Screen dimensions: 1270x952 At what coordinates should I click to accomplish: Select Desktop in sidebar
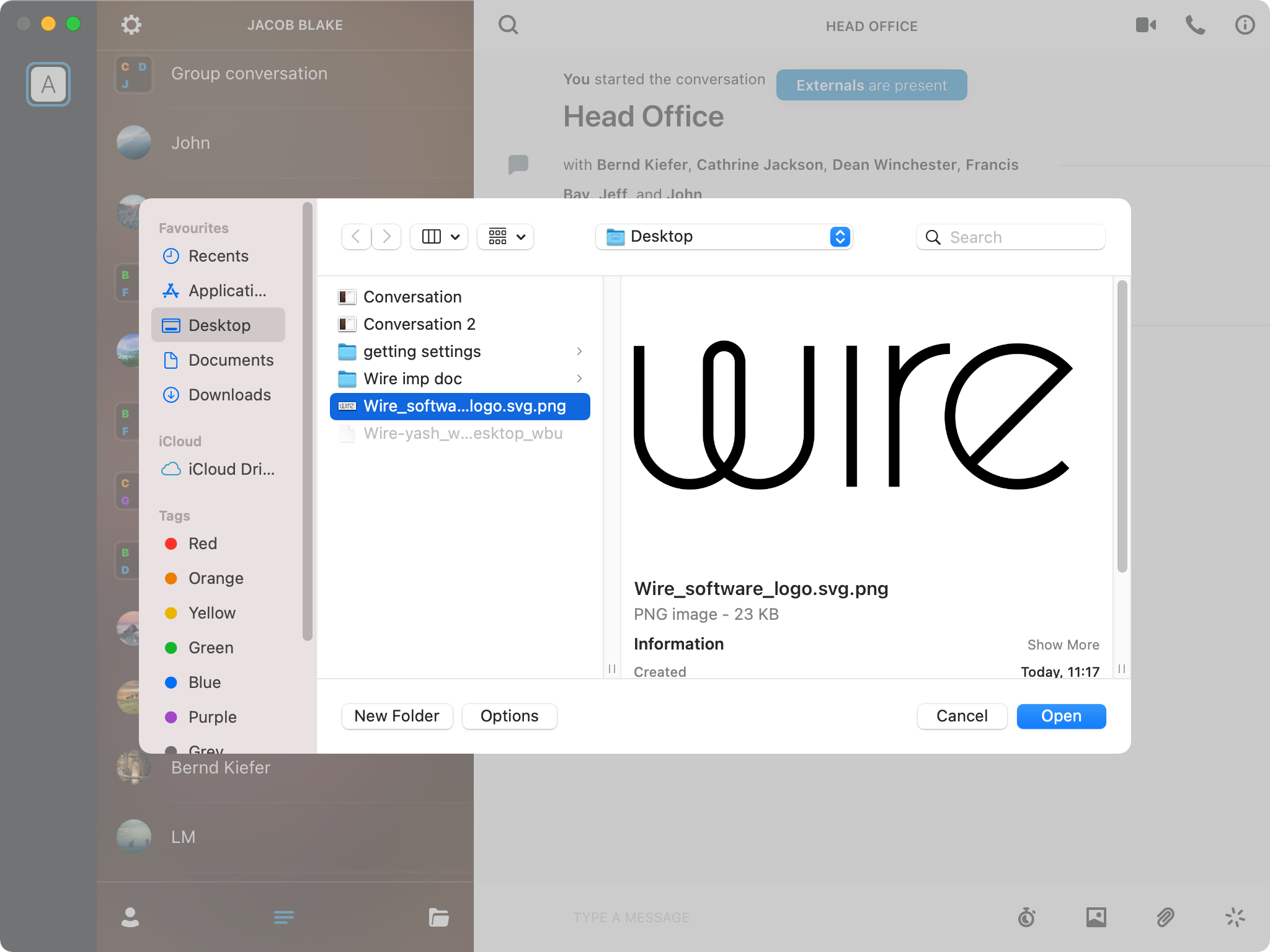pos(218,325)
